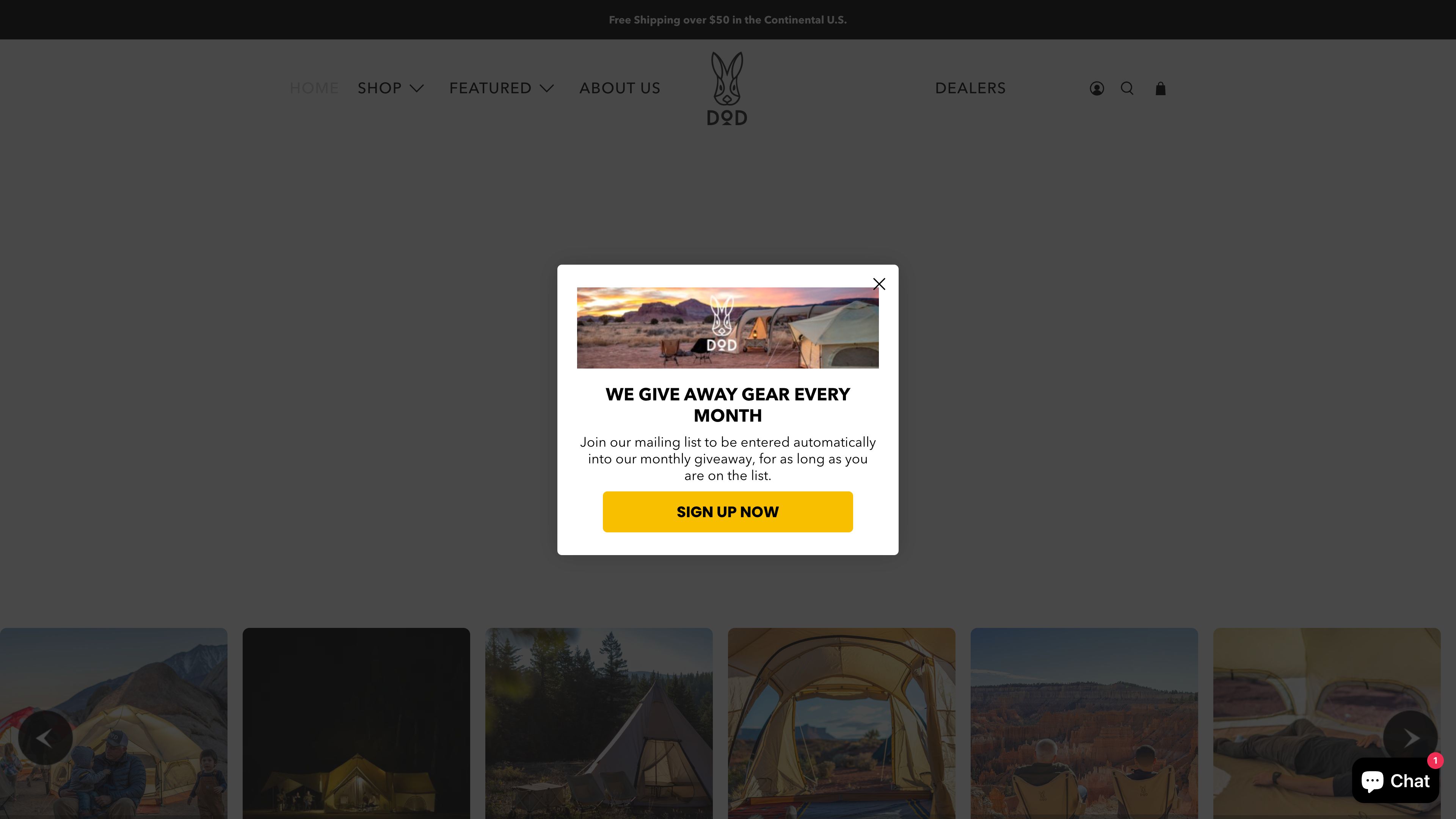This screenshot has width=1456, height=819.
Task: Click the popup desert campsite banner image
Action: (x=728, y=328)
